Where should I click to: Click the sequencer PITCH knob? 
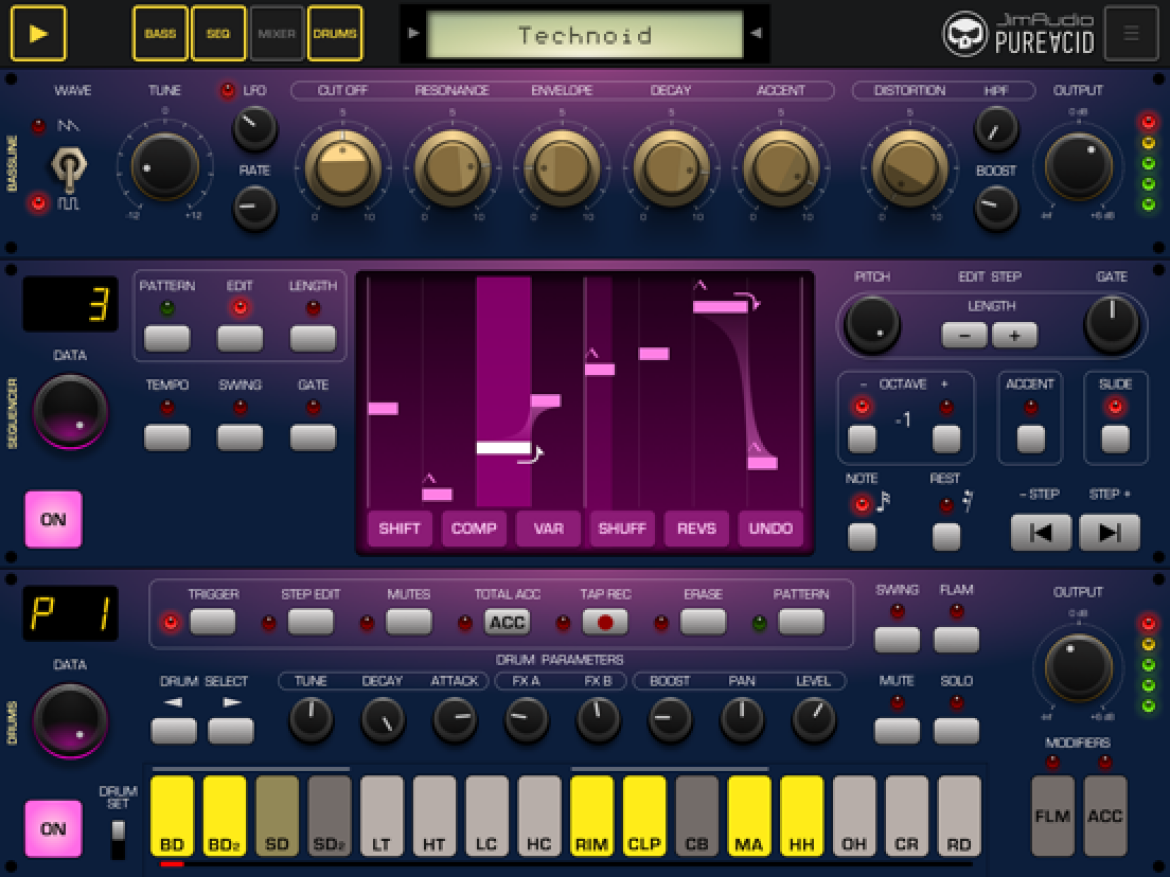pyautogui.click(x=872, y=325)
